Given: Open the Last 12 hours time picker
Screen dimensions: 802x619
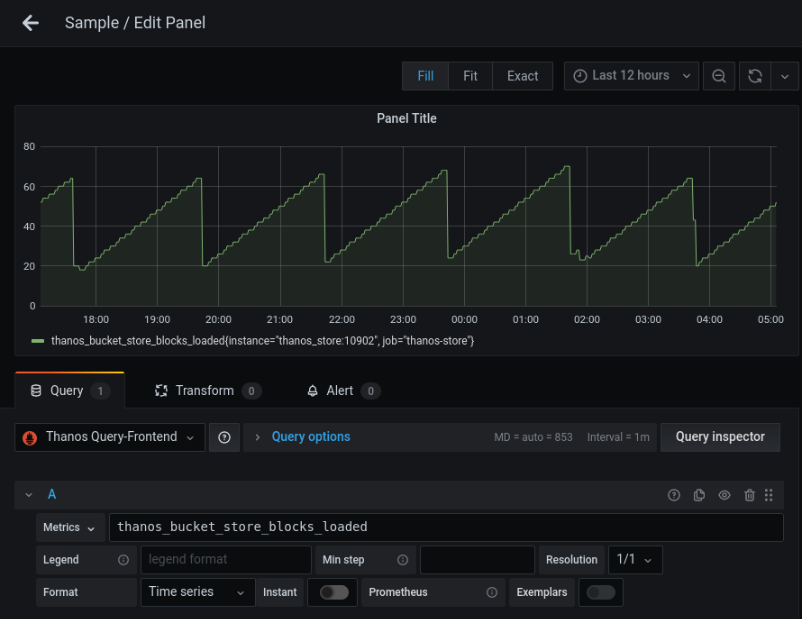Looking at the screenshot, I should tap(631, 76).
